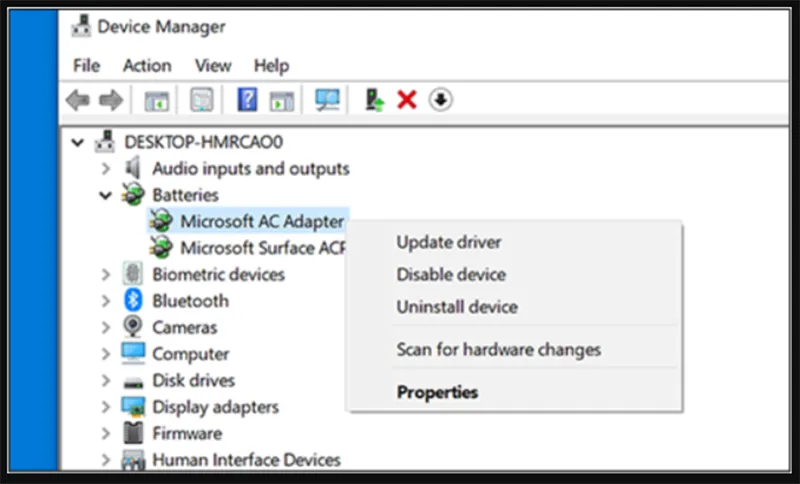The image size is (800, 484).
Task: Expand the Bluetooth category chevron
Action: point(106,301)
